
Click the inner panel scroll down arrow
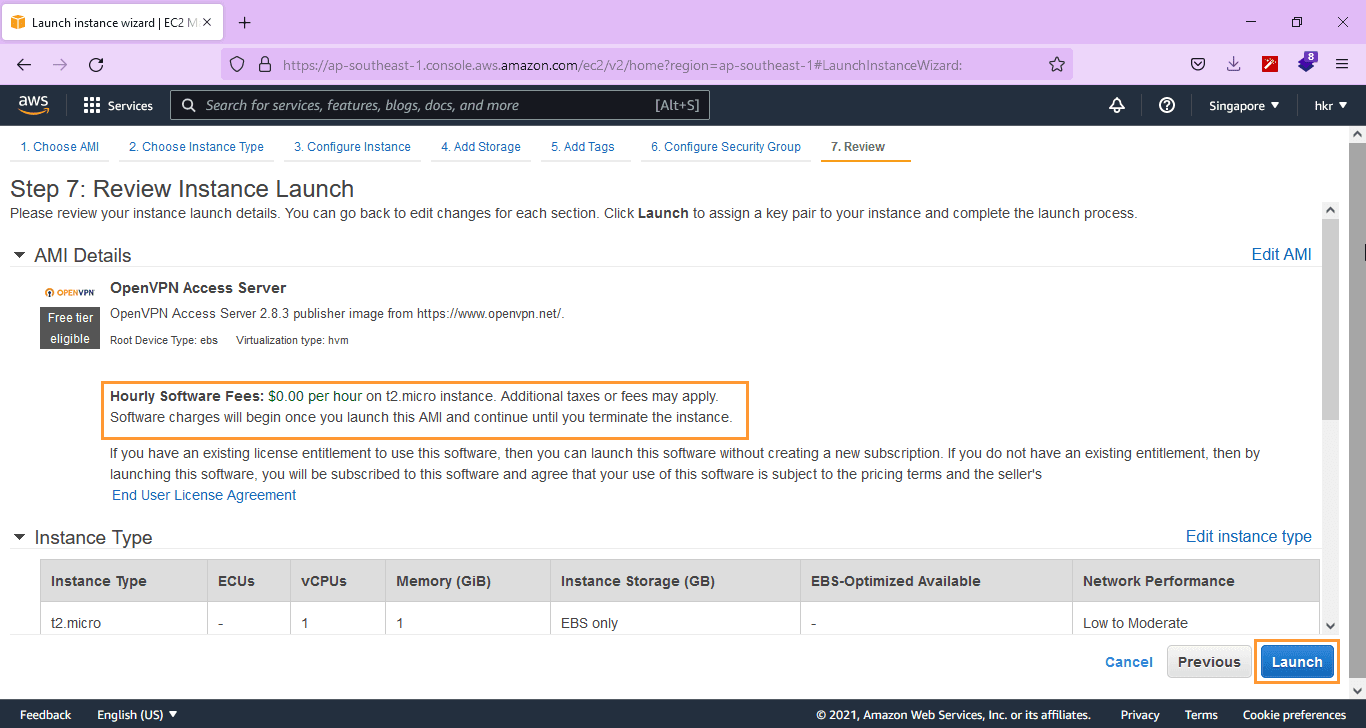tap(1330, 626)
